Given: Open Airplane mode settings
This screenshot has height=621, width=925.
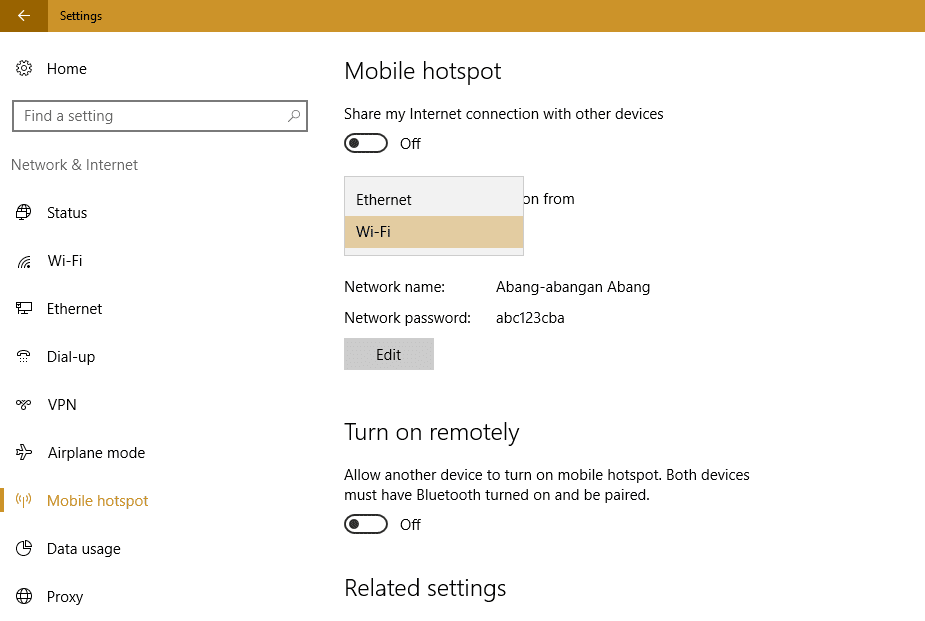Looking at the screenshot, I should 96,452.
